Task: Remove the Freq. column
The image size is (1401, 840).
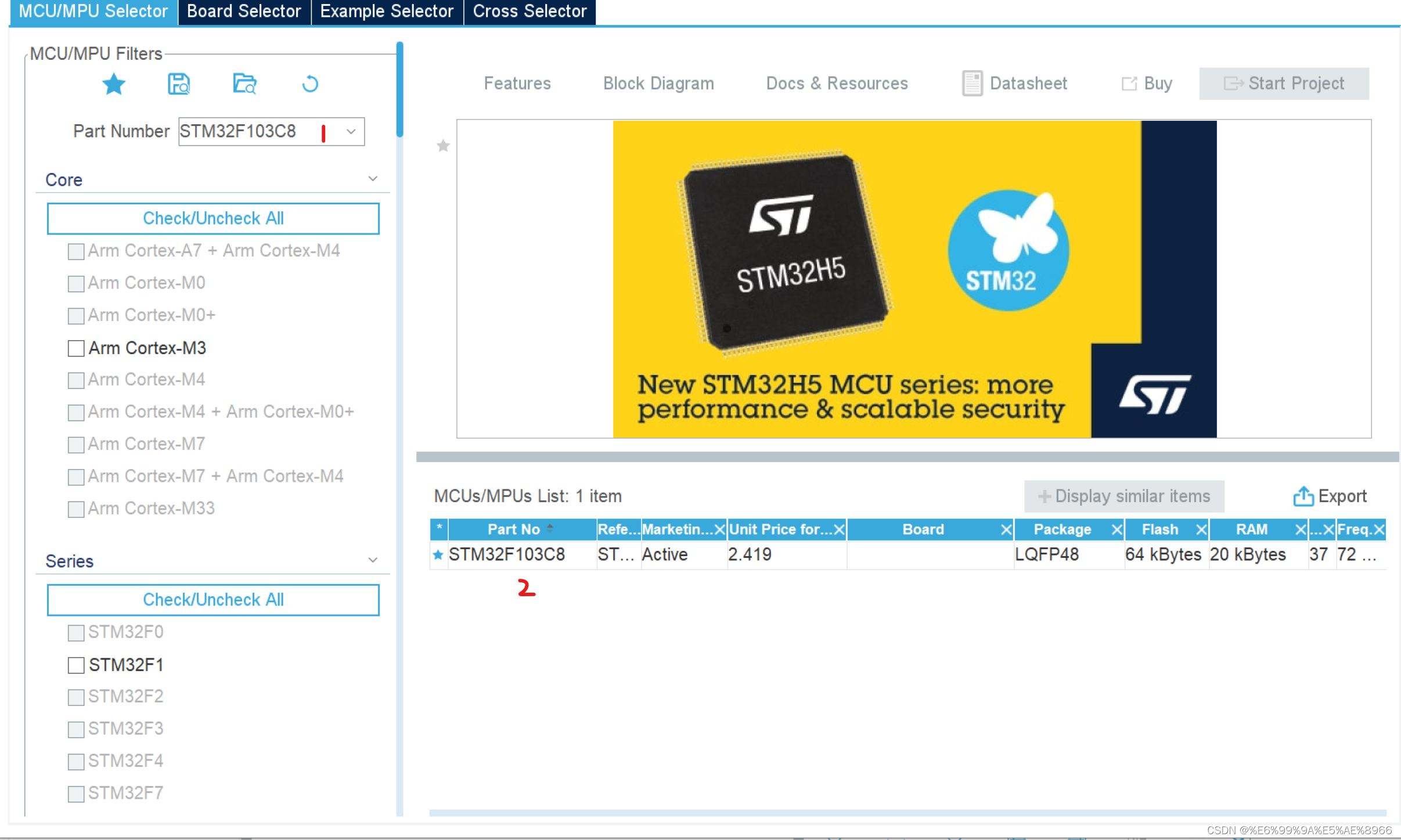Action: [1380, 529]
